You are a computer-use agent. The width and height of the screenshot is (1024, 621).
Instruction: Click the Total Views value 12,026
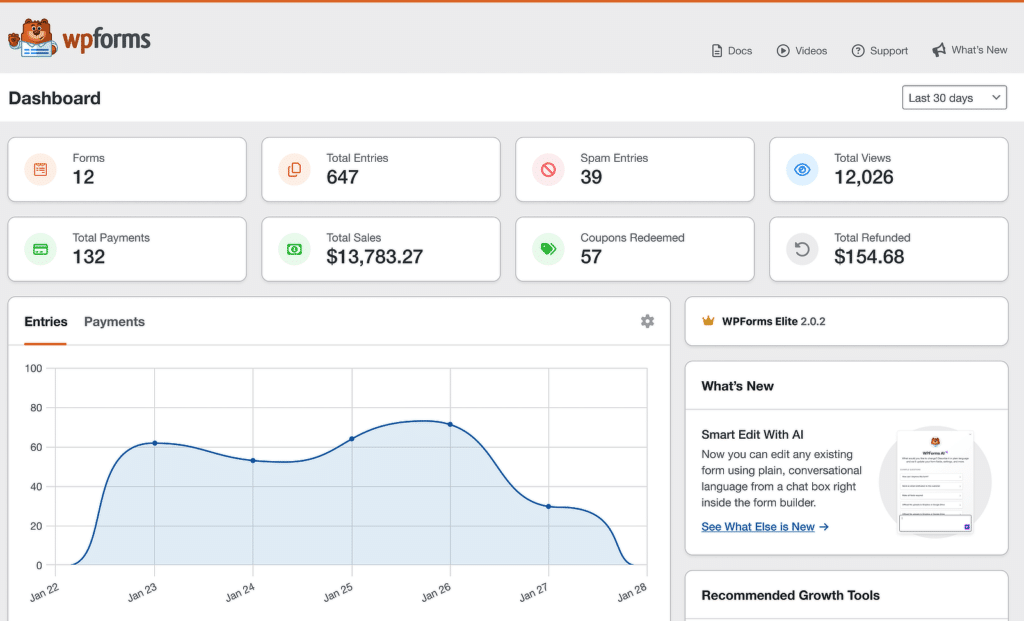[x=863, y=177]
